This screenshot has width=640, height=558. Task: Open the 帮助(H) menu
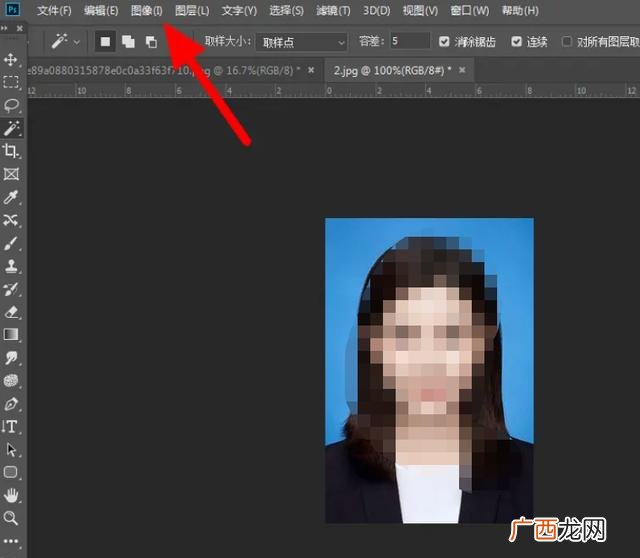tap(520, 10)
